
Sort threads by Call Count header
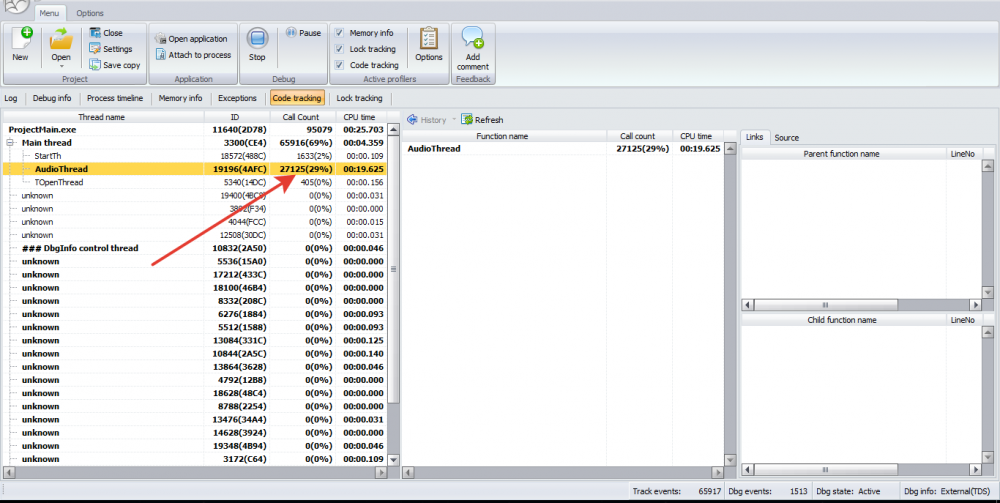point(301,117)
